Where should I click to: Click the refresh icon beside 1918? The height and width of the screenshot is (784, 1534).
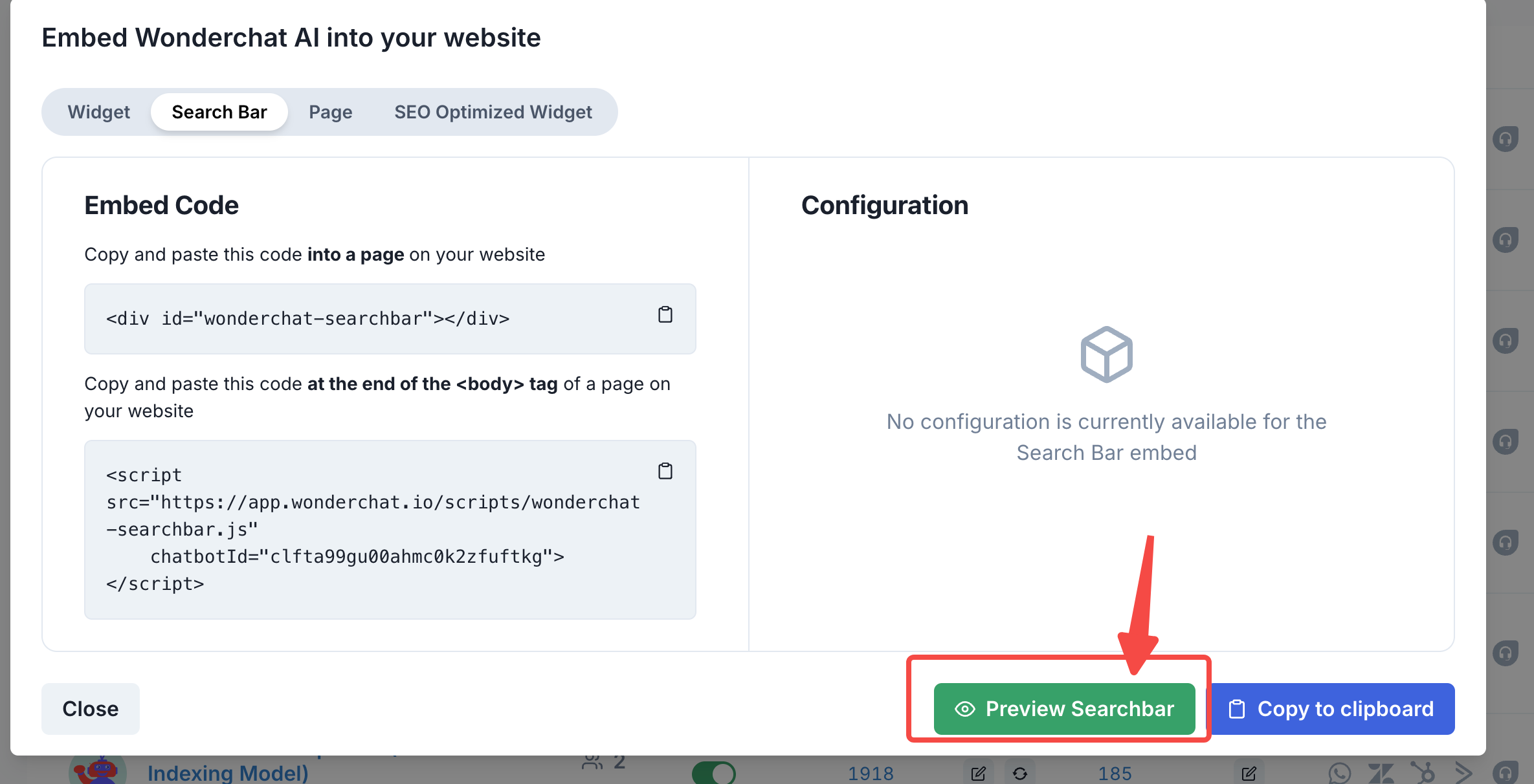(x=1020, y=773)
